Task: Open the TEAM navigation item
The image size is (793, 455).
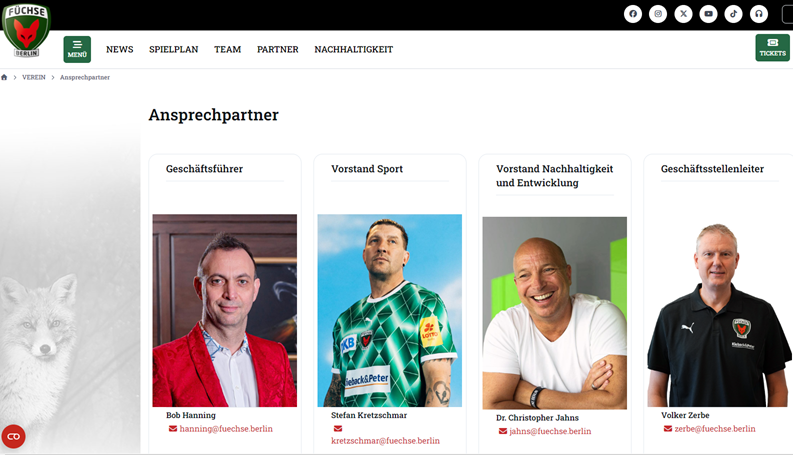Action: pyautogui.click(x=228, y=50)
